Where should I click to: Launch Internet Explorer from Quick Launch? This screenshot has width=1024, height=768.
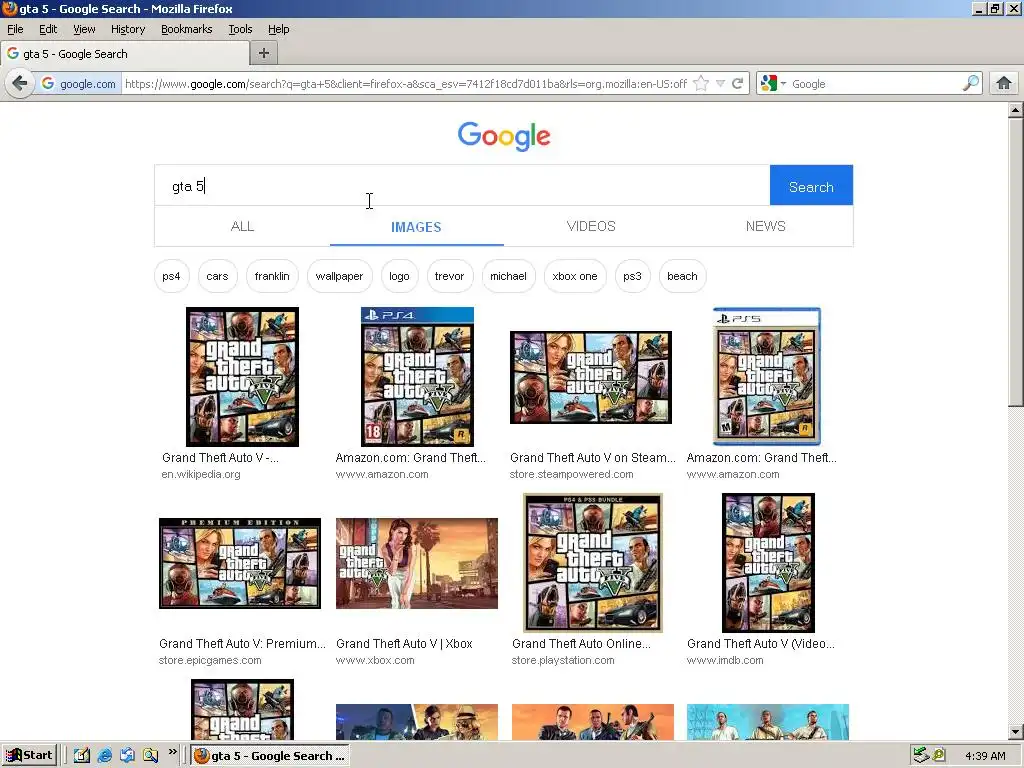click(104, 756)
